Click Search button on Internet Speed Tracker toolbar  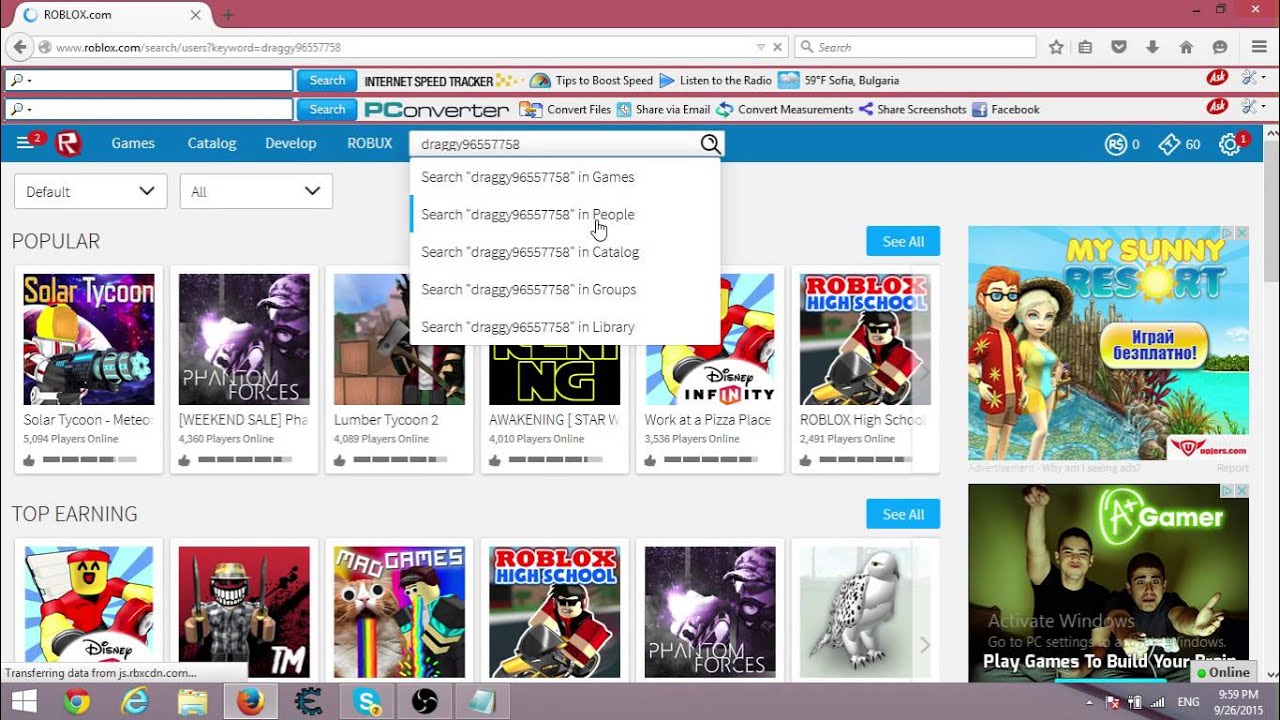(x=327, y=80)
